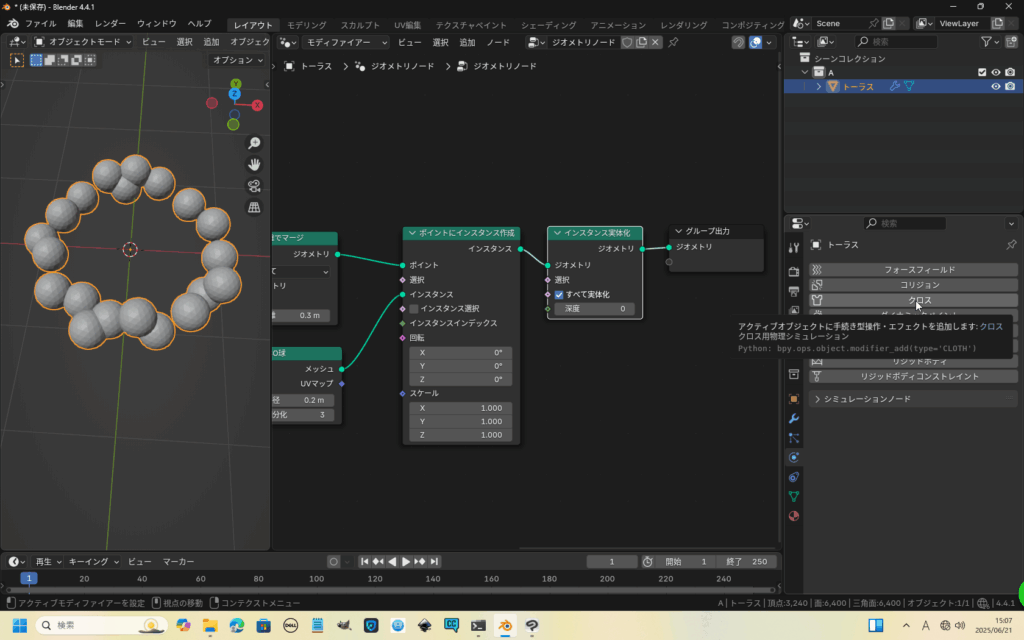Play the animation in reverse
Image resolution: width=1024 pixels, height=640 pixels.
point(392,562)
